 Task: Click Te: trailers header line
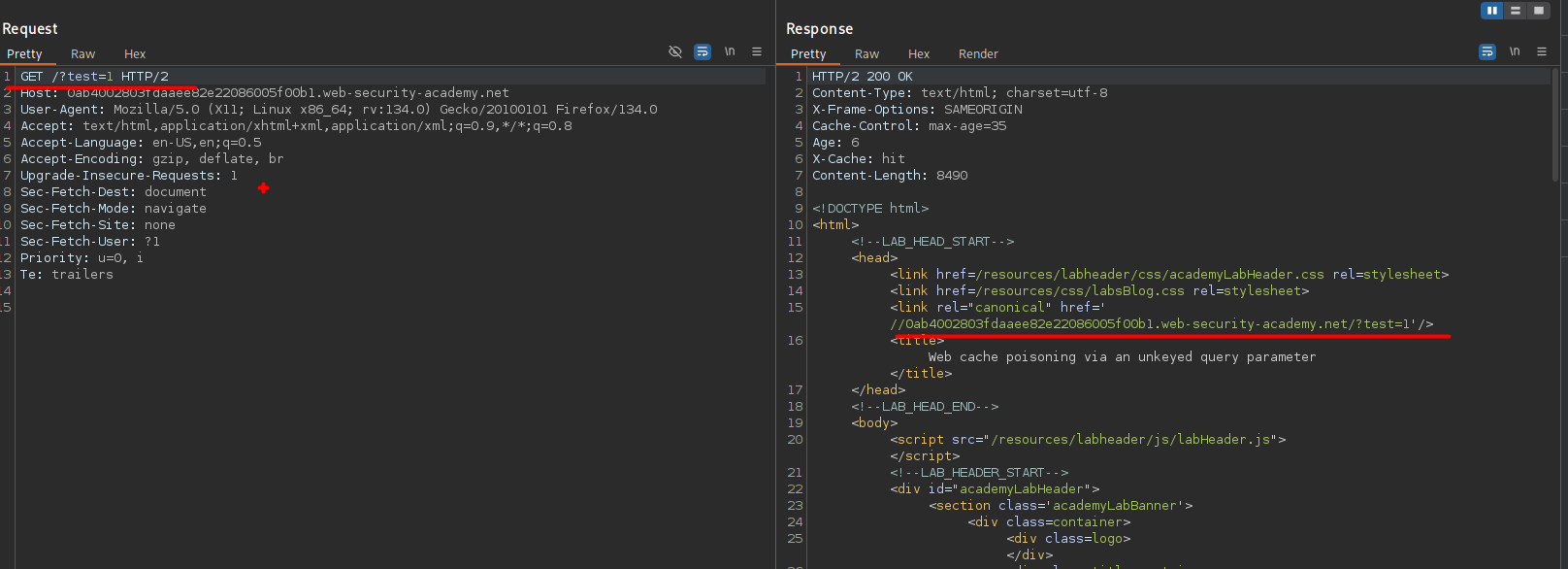[67, 275]
